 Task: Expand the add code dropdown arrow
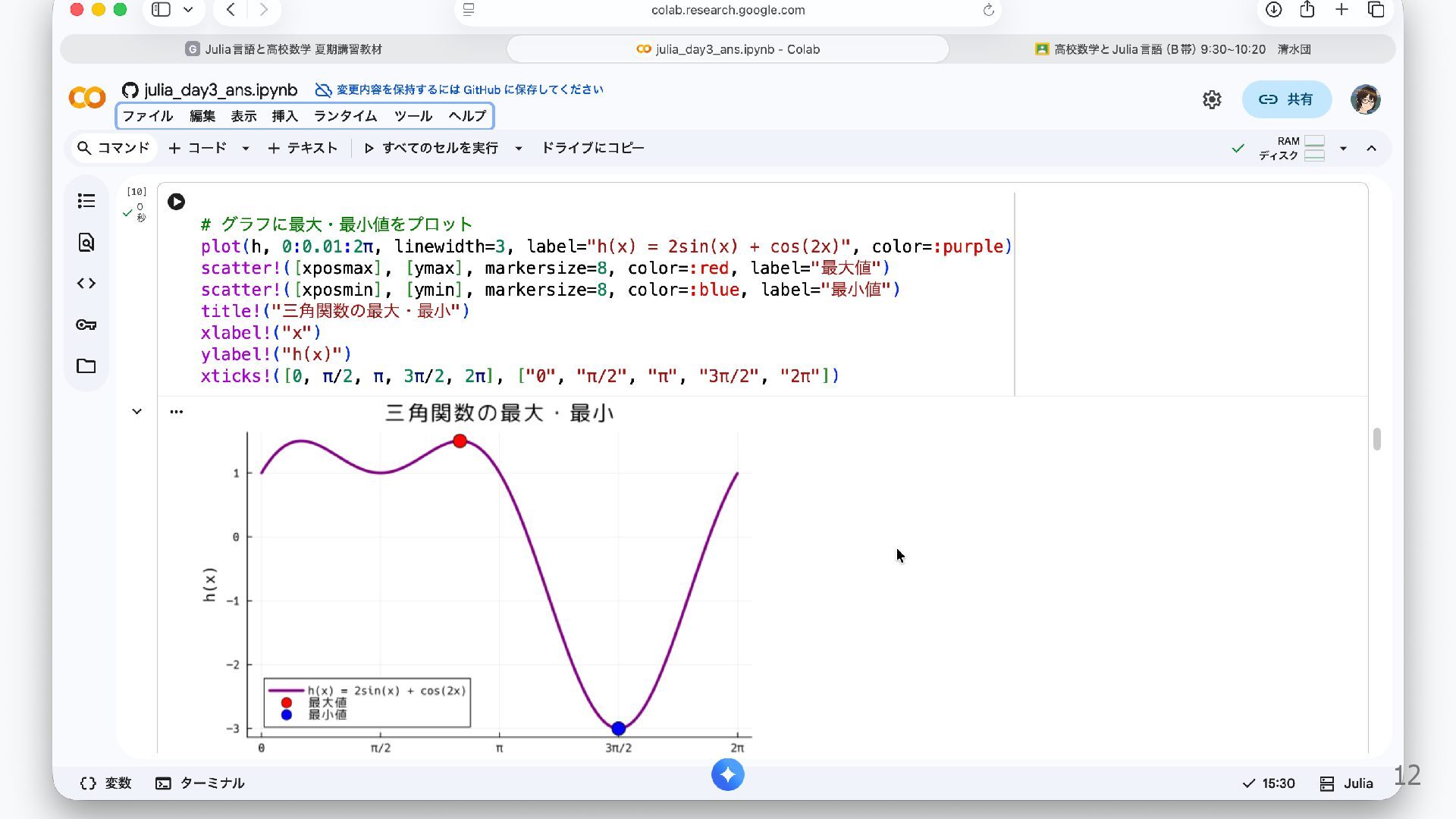coord(245,149)
